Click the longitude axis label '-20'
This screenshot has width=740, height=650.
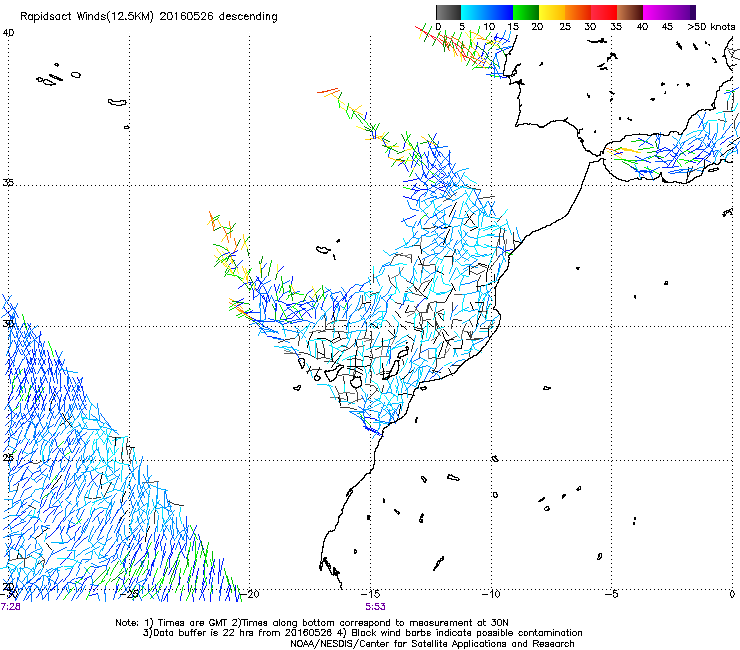(x=250, y=594)
